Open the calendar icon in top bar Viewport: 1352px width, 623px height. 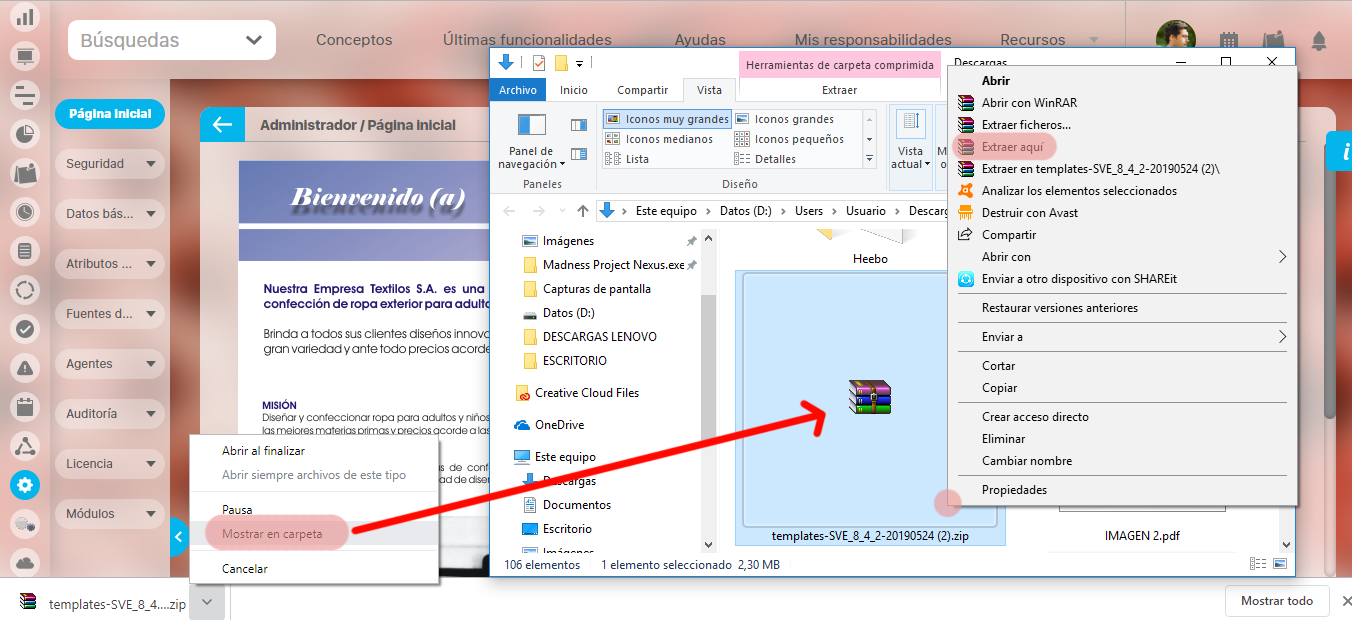click(x=1229, y=41)
